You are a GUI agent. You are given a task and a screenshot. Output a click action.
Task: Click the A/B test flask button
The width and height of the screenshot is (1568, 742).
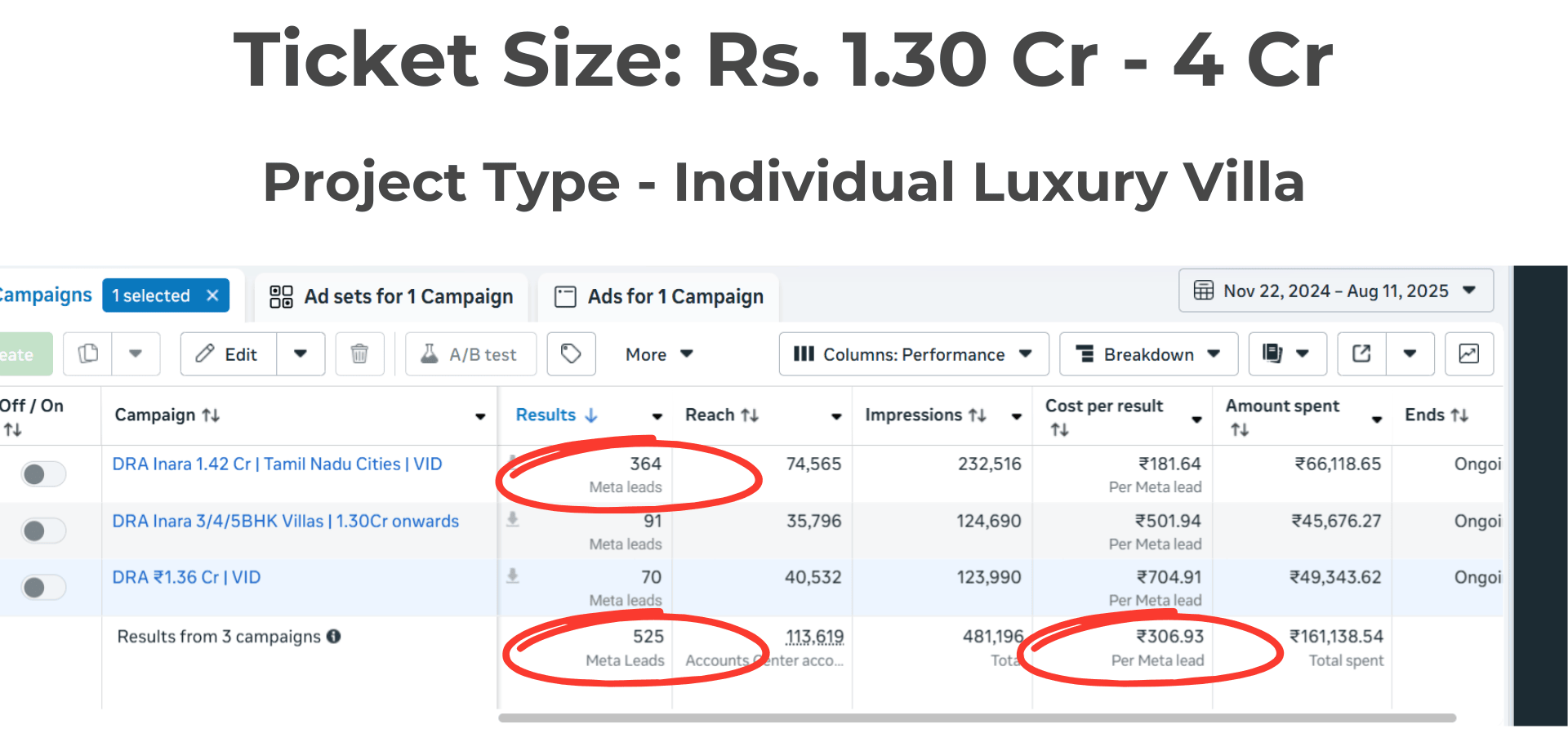[470, 354]
